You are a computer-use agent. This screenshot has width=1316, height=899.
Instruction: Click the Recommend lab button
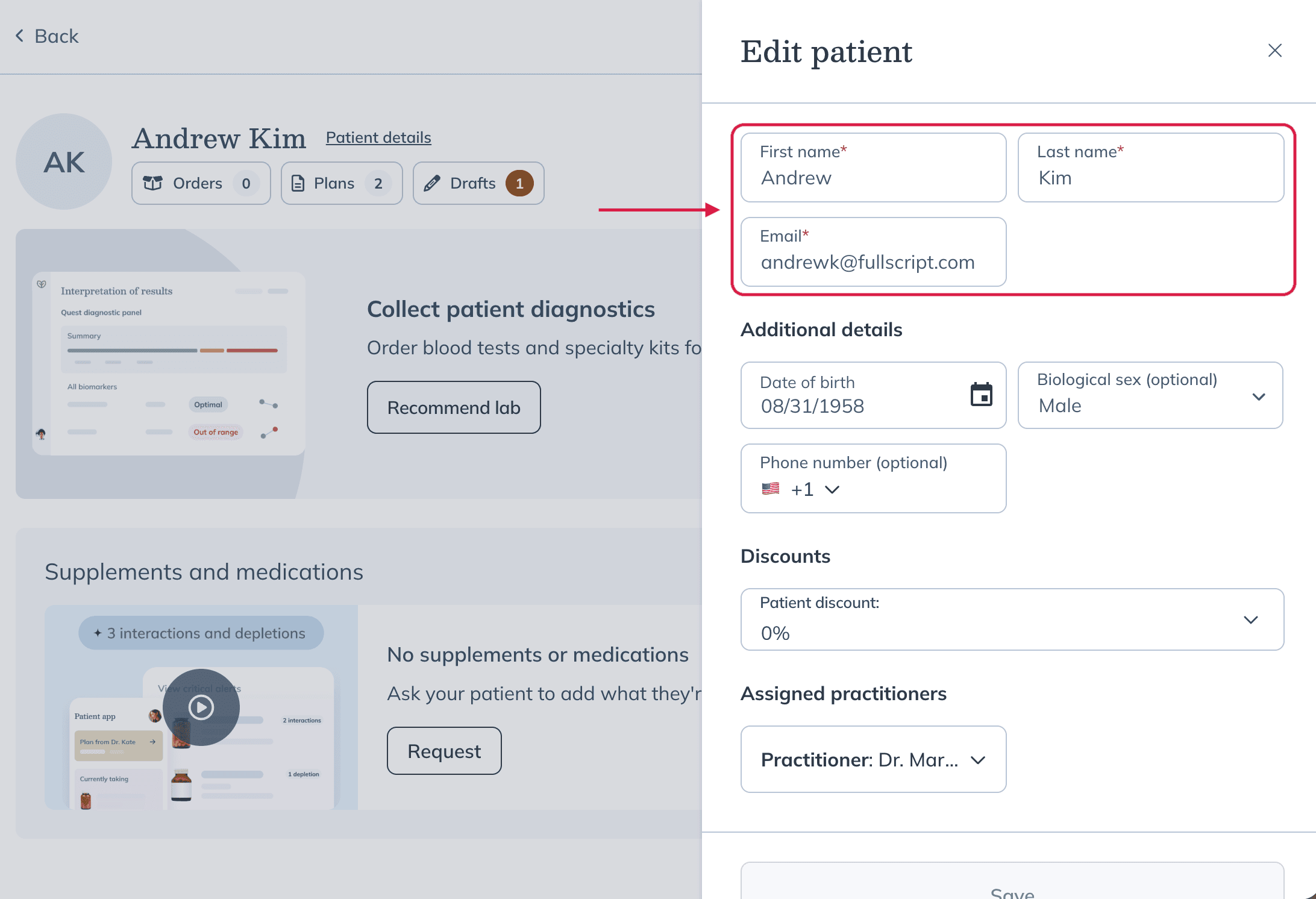pyautogui.click(x=454, y=407)
